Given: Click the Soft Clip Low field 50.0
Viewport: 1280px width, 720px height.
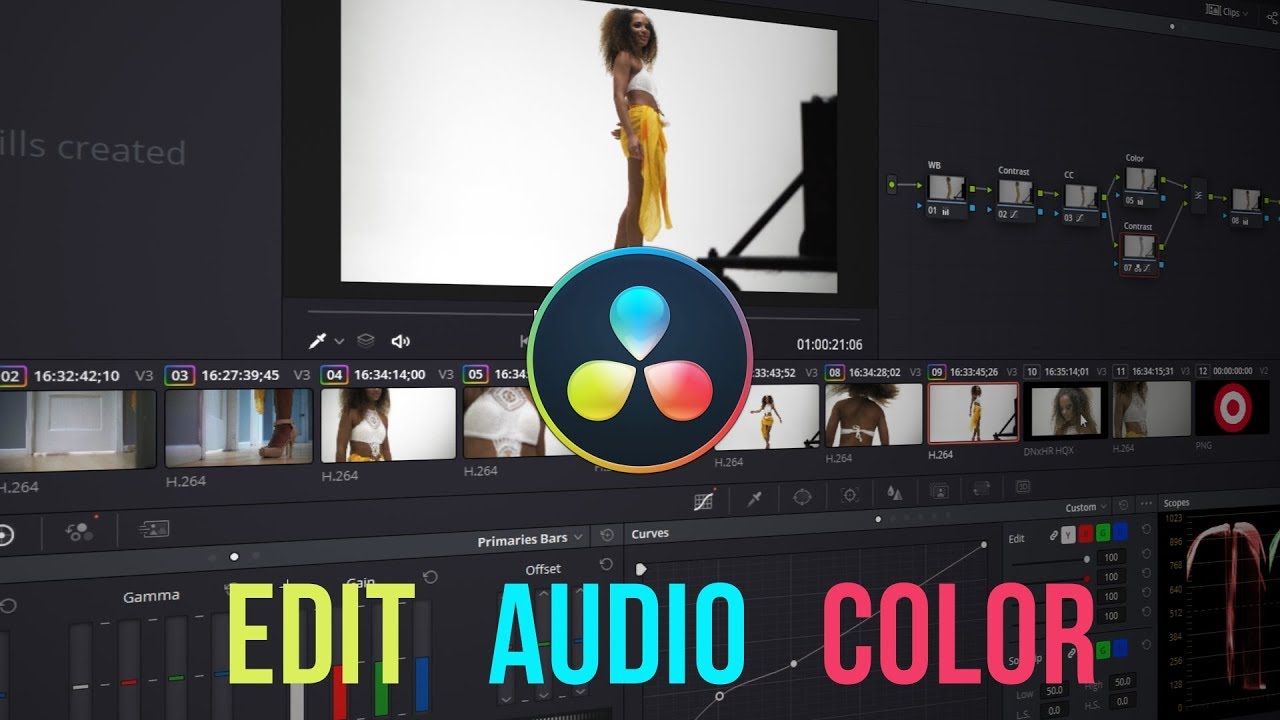Looking at the screenshot, I should point(1052,691).
